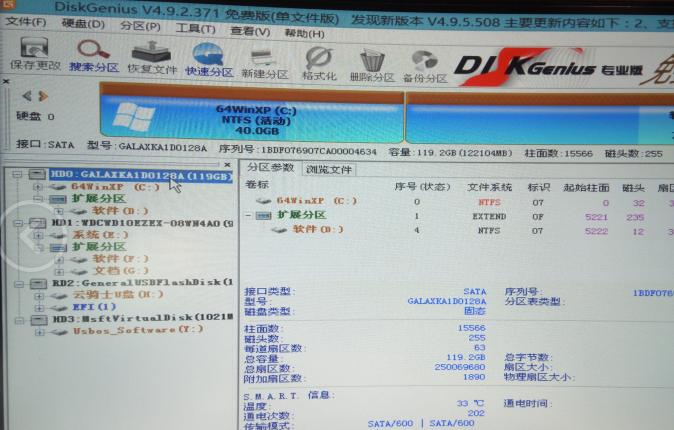Click the SATA/600 transfer mode value
The image size is (674, 430).
(x=421, y=423)
